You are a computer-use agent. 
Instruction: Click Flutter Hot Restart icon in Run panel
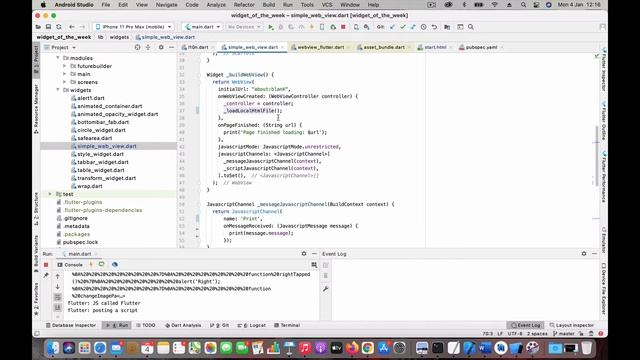coord(102,264)
